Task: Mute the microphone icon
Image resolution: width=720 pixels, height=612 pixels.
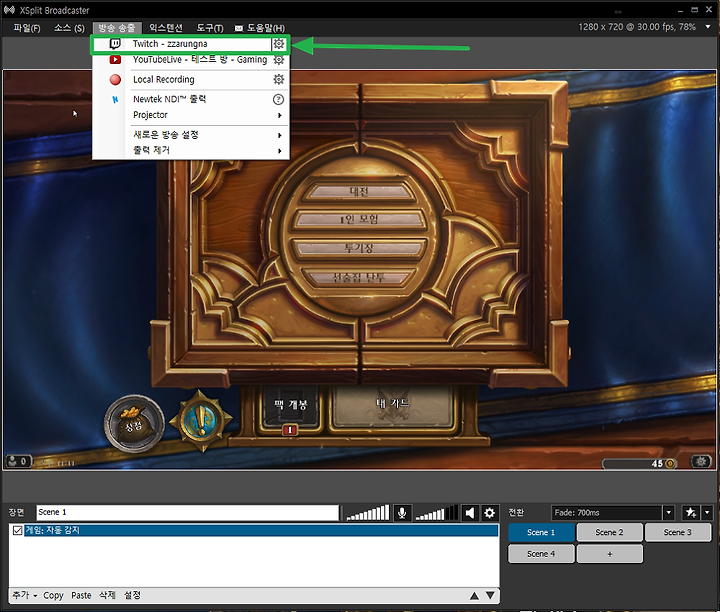Action: pyautogui.click(x=402, y=512)
